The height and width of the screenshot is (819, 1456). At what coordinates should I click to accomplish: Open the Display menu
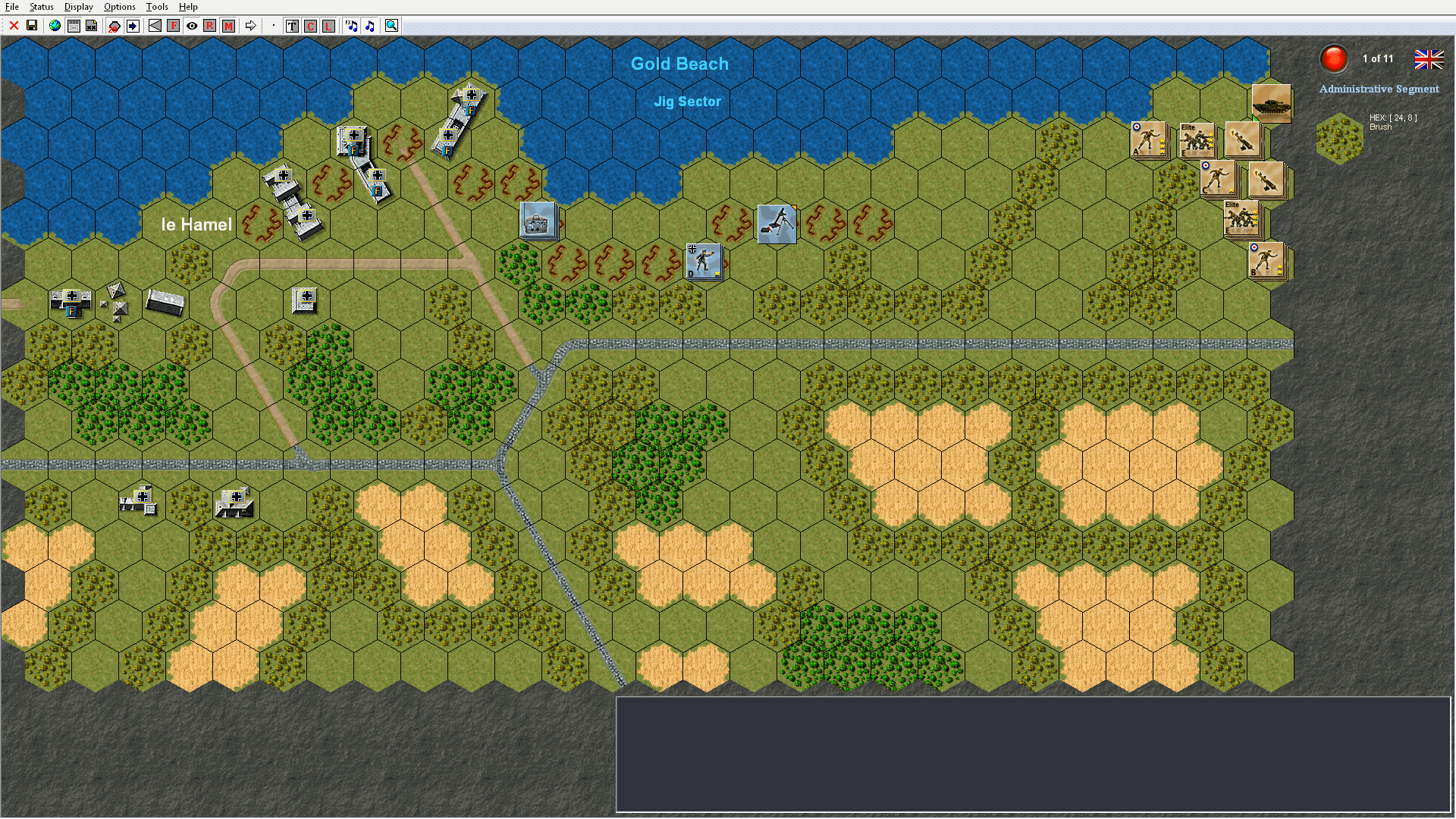click(78, 7)
